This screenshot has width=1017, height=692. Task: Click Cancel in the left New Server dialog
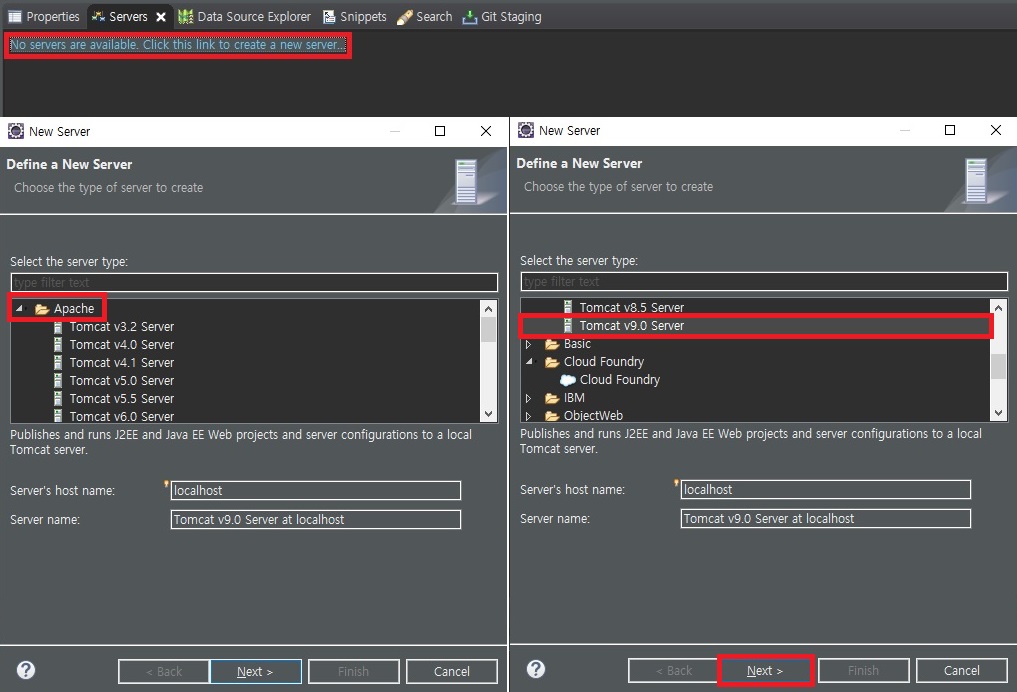tap(451, 672)
